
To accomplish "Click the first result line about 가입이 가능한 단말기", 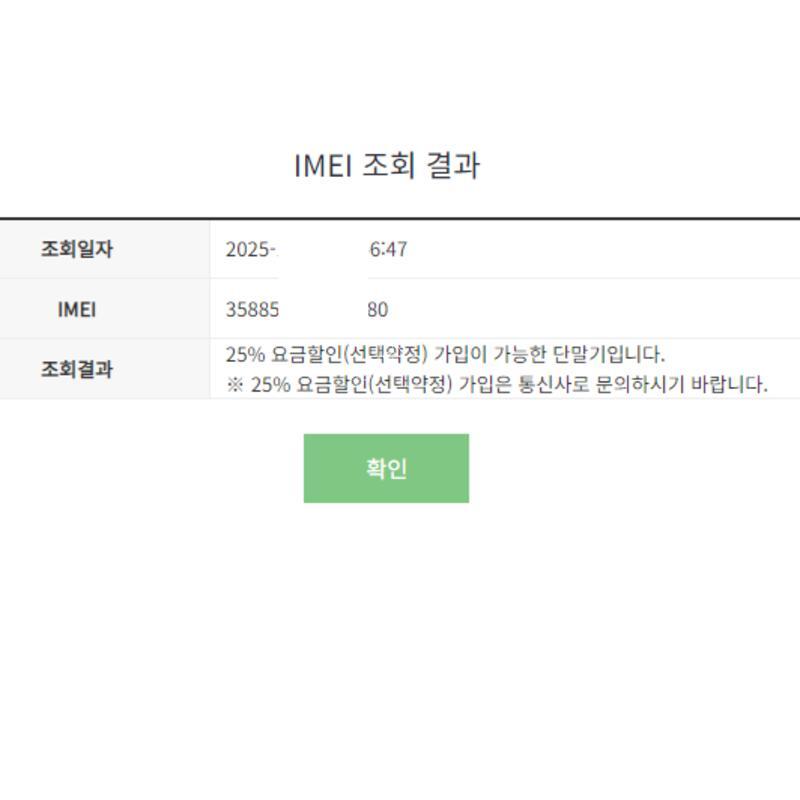I will 445,354.
